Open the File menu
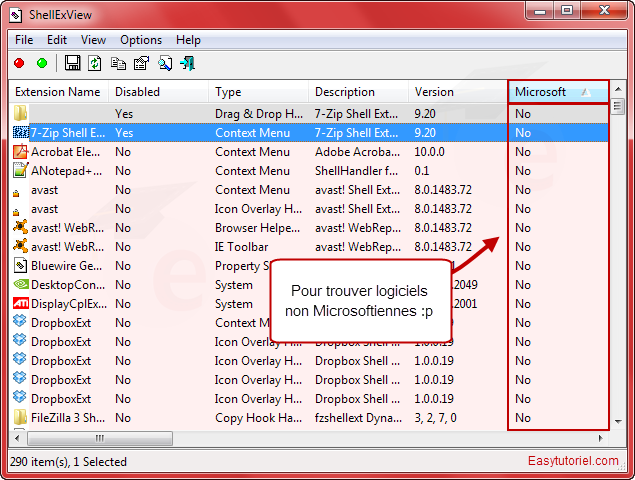The width and height of the screenshot is (635, 480). pos(24,40)
